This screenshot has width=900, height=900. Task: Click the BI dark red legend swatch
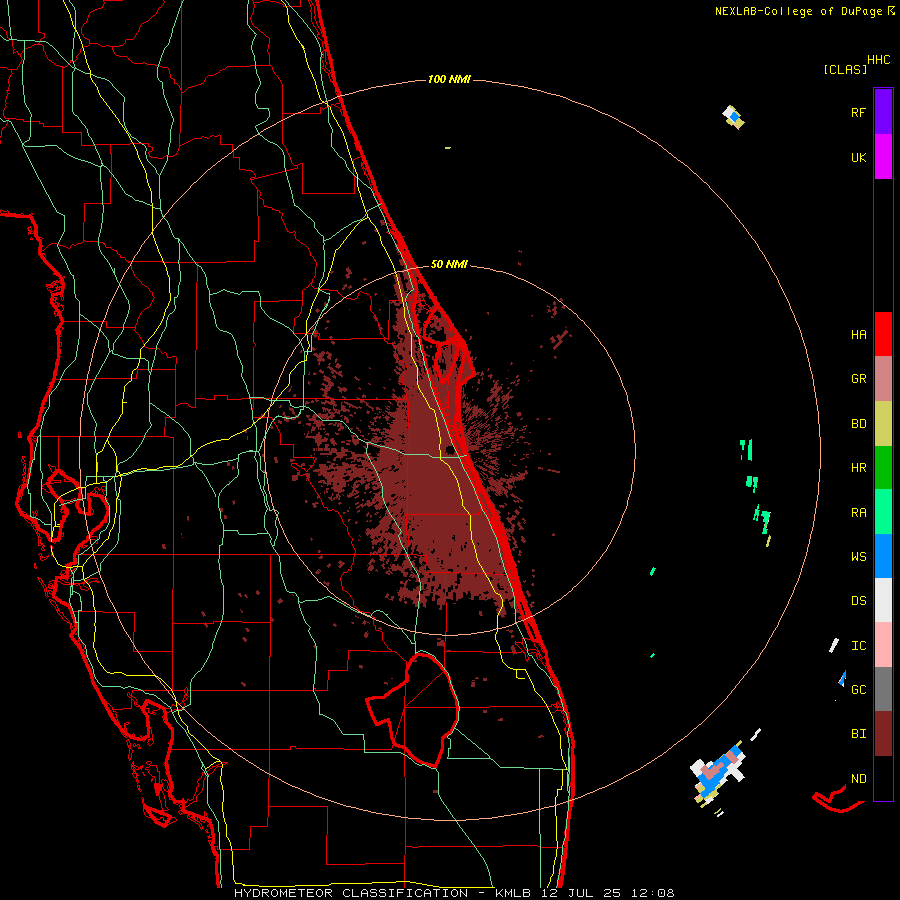883,734
